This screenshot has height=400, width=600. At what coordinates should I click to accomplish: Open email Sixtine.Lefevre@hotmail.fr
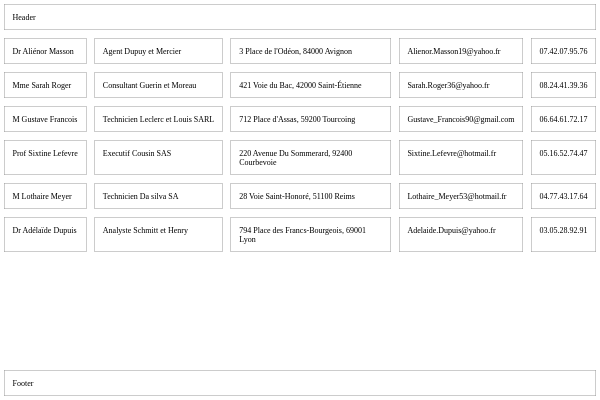460,157
